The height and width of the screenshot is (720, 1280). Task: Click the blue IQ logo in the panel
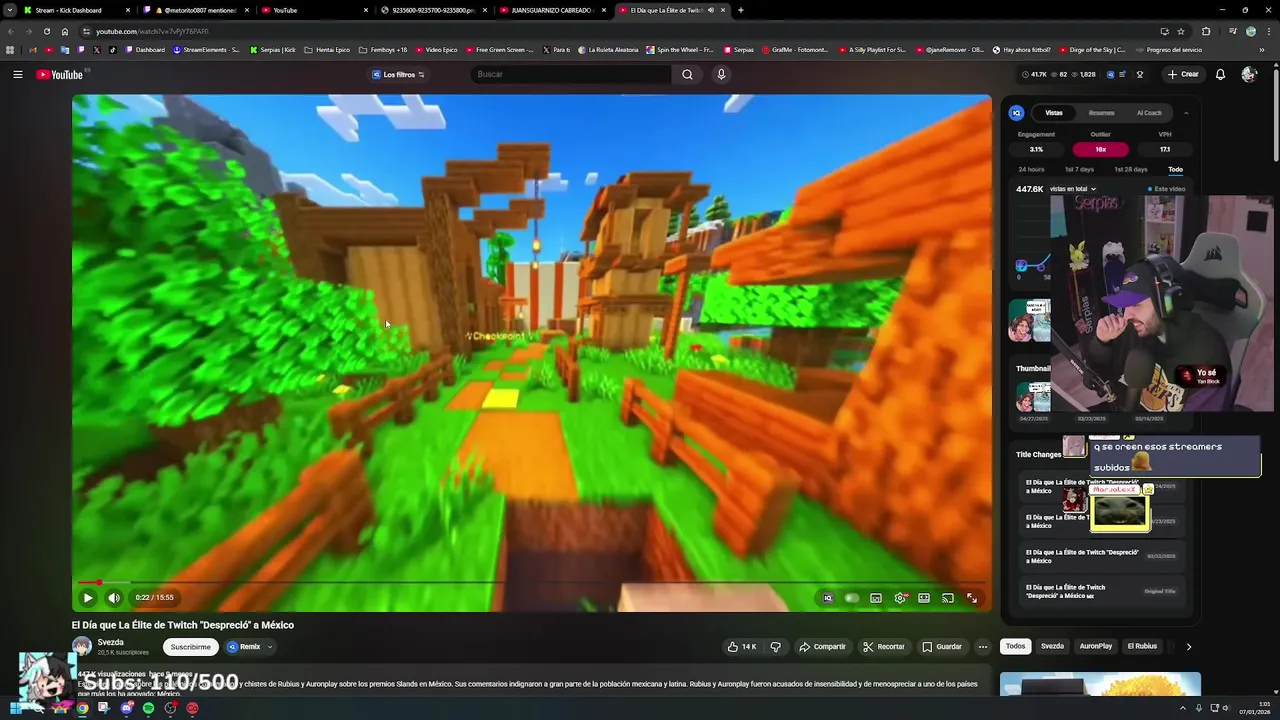(x=1016, y=113)
